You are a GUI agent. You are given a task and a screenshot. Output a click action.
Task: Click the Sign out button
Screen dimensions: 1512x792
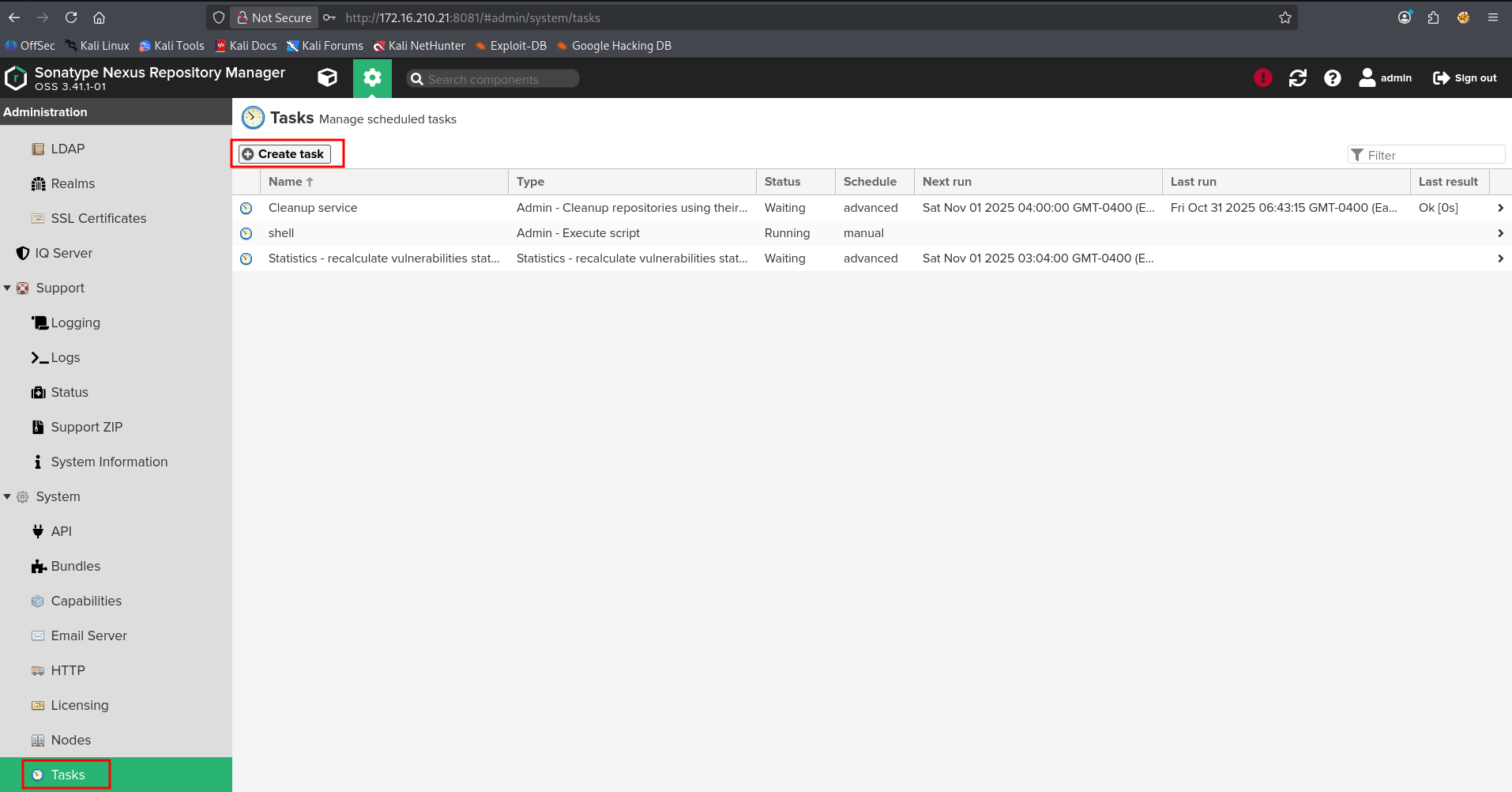[1465, 77]
